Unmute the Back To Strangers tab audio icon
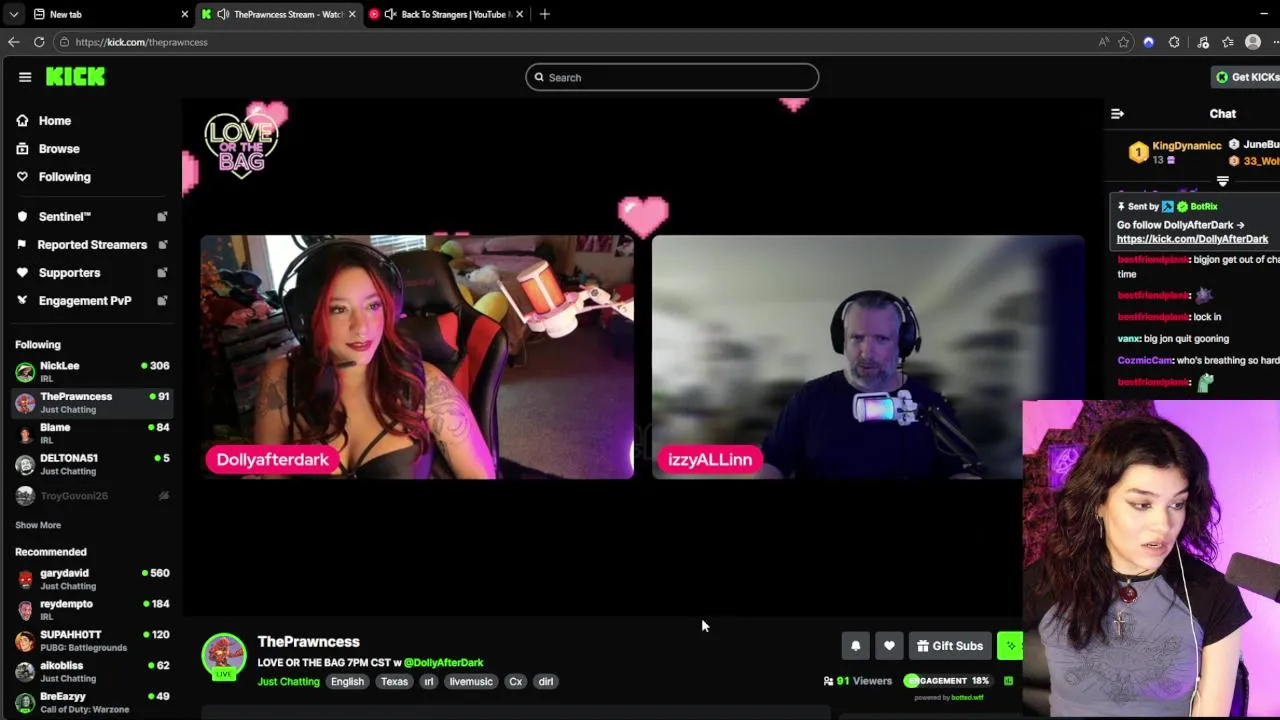This screenshot has height=720, width=1280. coord(390,14)
